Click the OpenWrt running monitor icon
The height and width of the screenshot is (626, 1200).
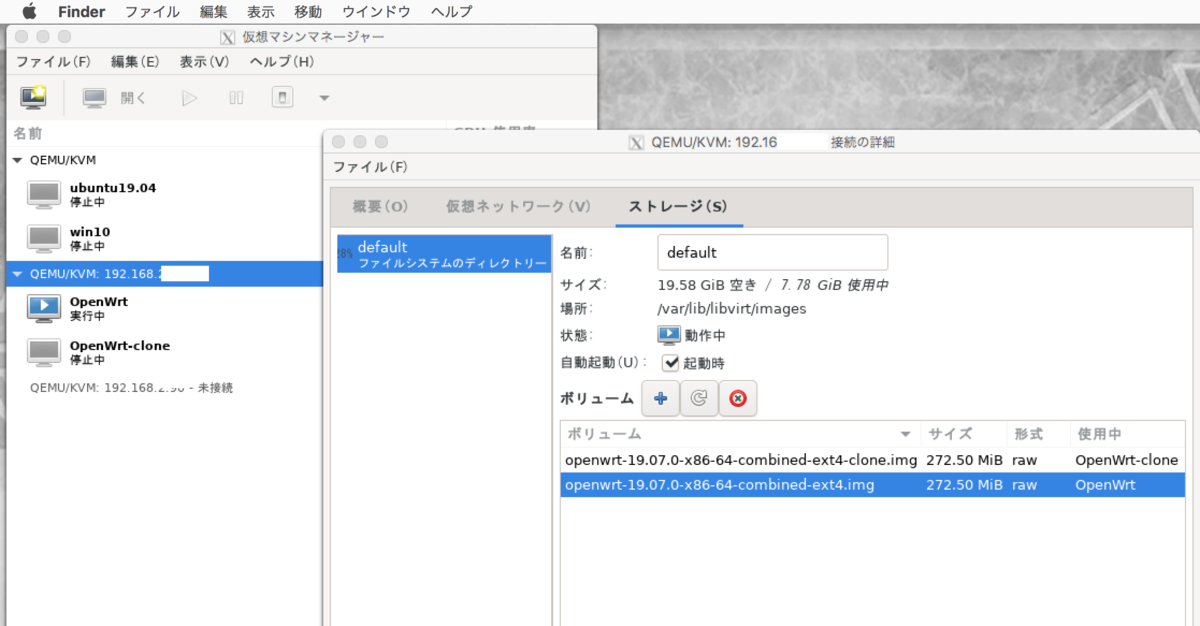tap(43, 308)
